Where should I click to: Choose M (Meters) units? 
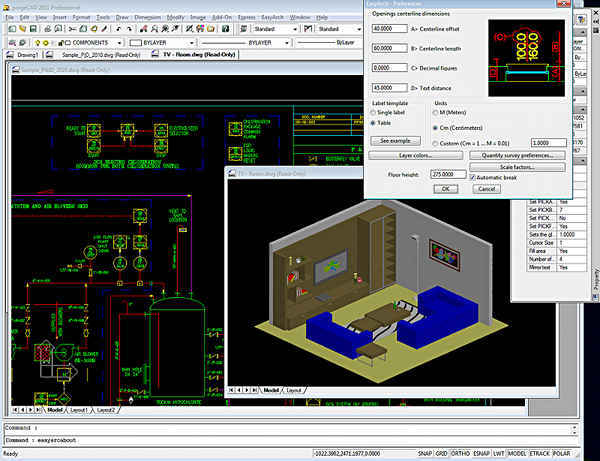click(x=435, y=112)
